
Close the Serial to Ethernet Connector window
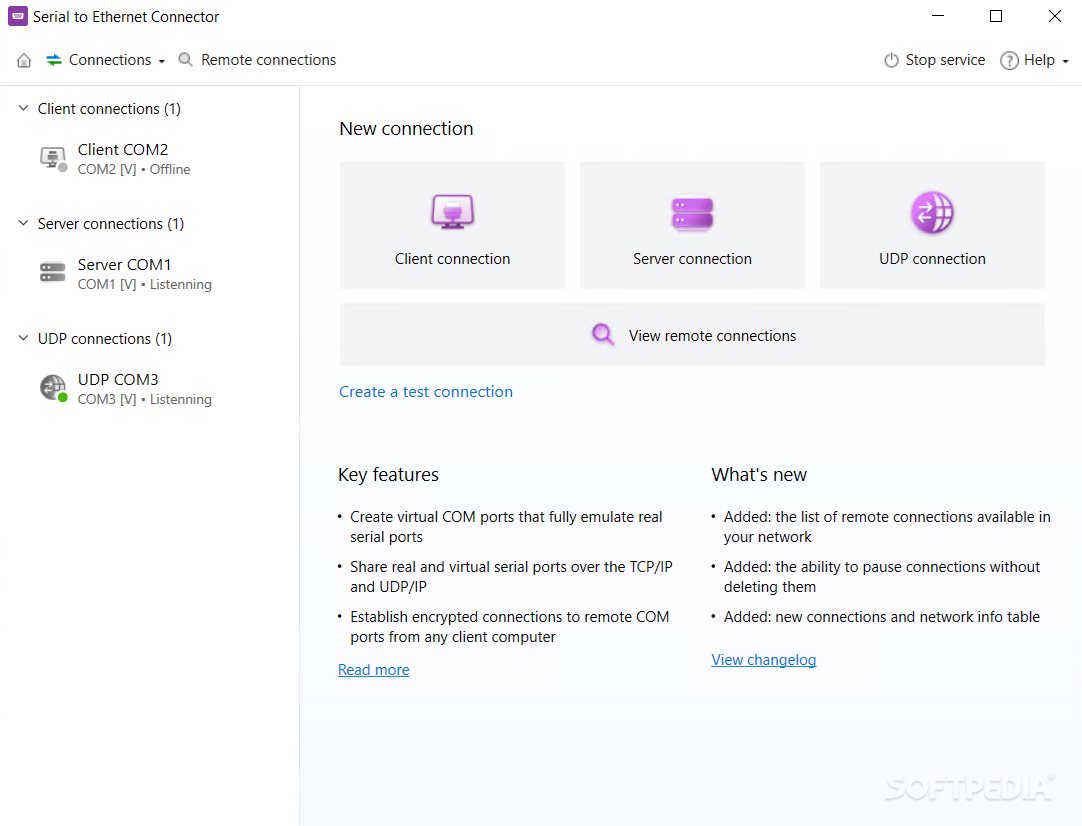1054,16
